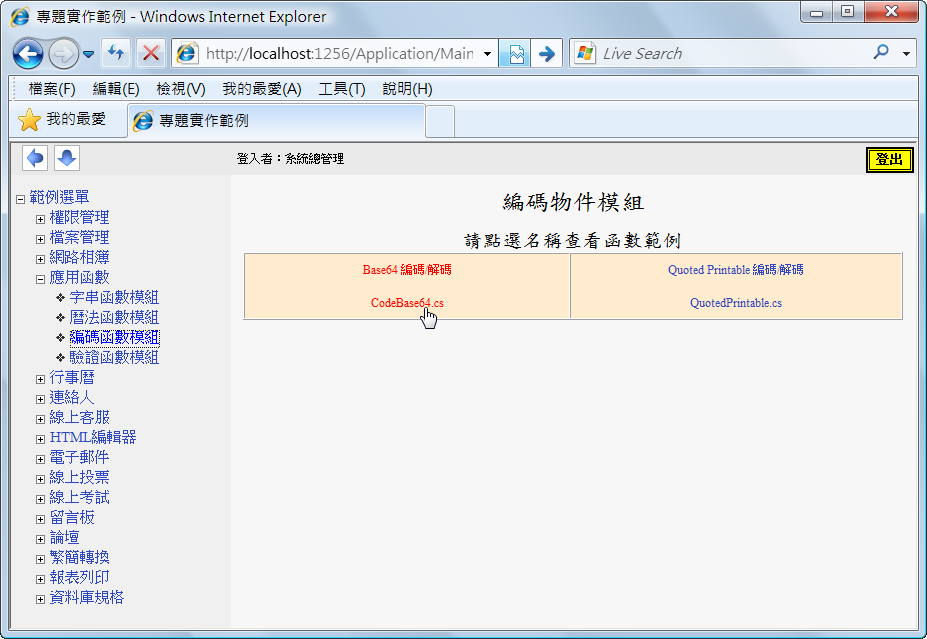Collapse the 應用函數 tree node
Viewport: 927px width, 639px height.
tap(40, 279)
